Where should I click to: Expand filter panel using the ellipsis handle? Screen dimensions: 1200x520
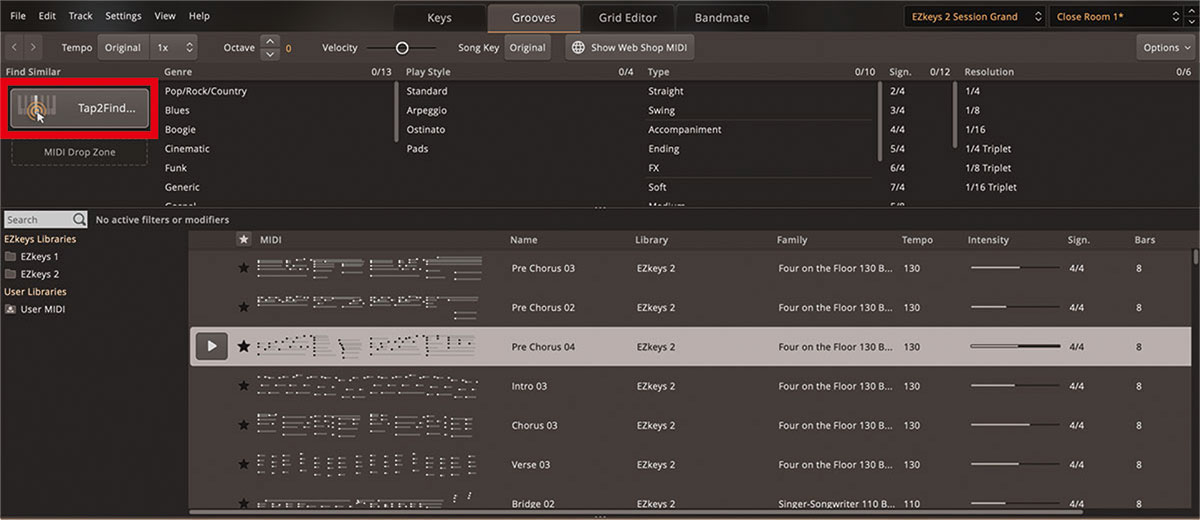(x=600, y=208)
